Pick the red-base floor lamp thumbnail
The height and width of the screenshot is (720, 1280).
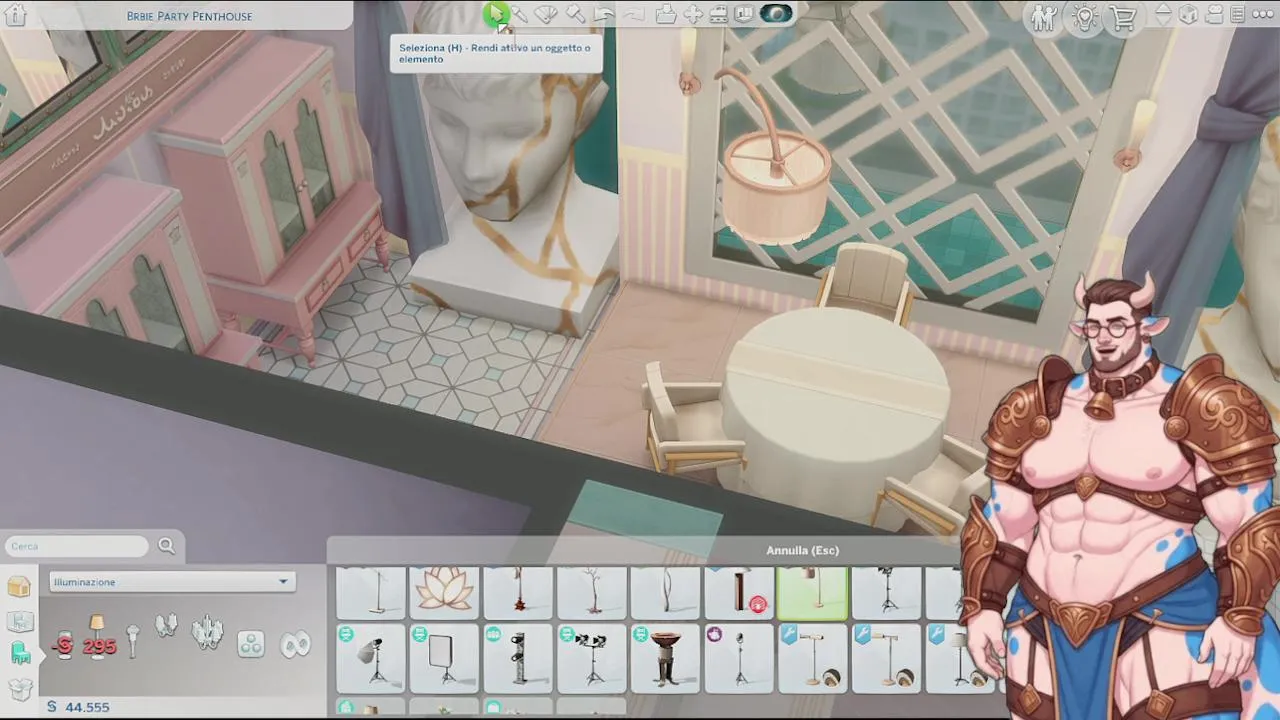coord(518,592)
